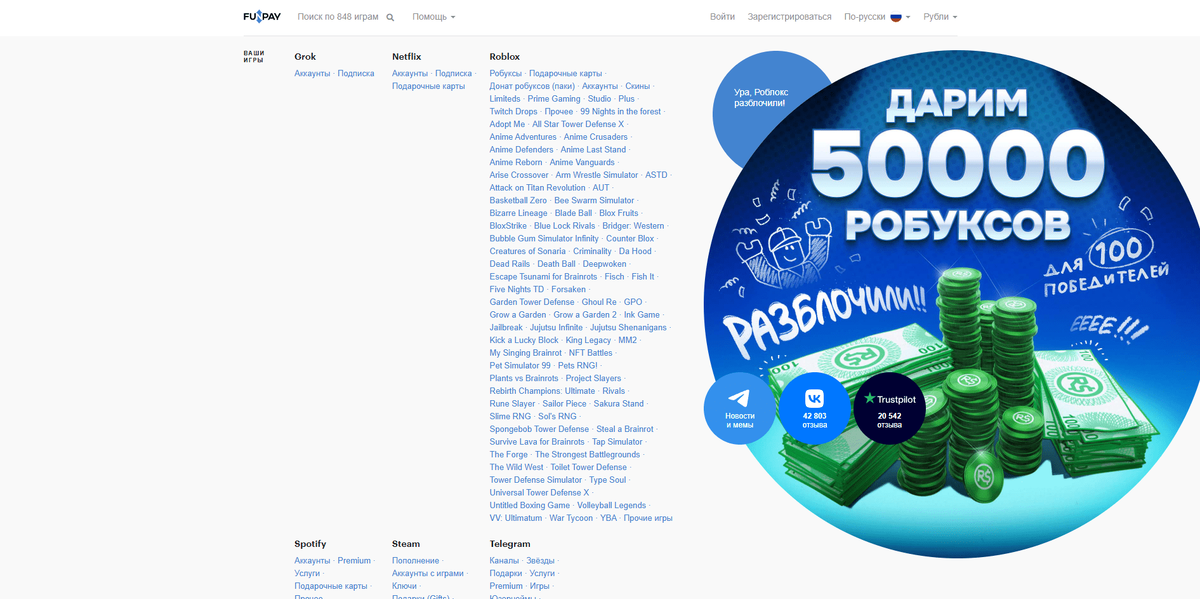Open the Trustpilot reviews circle
This screenshot has height=599, width=1200.
(889, 408)
